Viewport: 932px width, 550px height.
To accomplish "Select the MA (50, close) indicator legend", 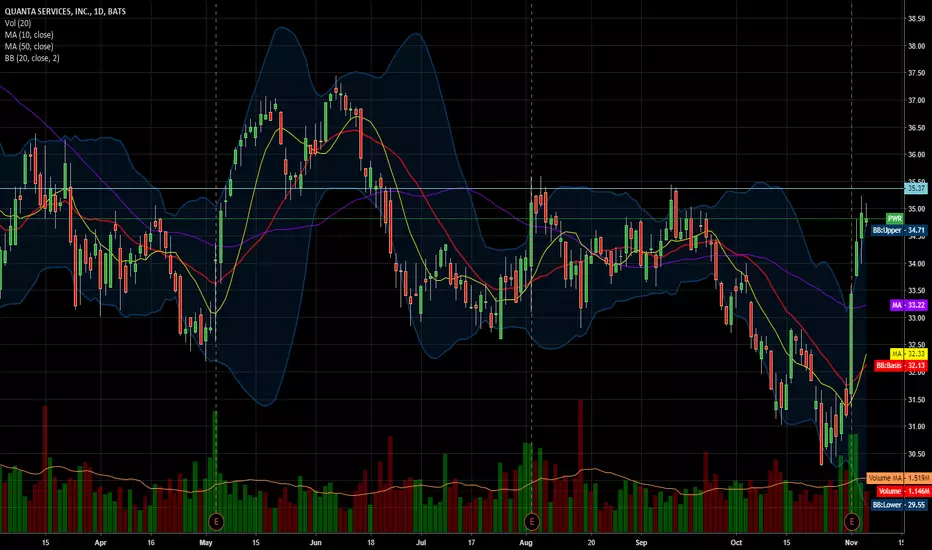I will (29, 46).
